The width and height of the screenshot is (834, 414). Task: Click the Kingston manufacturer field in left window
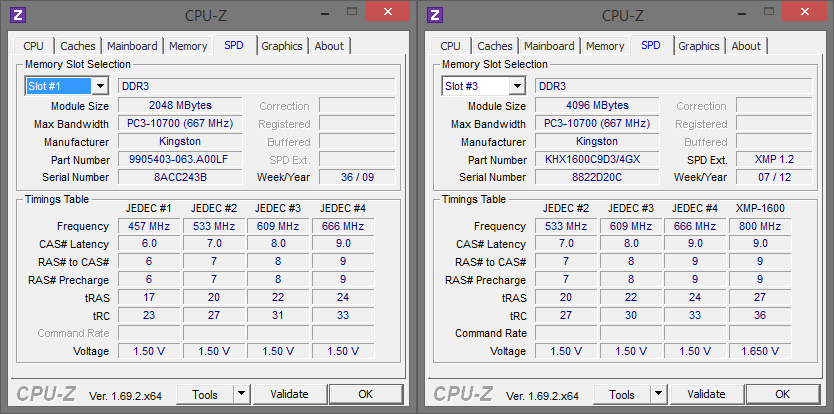click(180, 141)
